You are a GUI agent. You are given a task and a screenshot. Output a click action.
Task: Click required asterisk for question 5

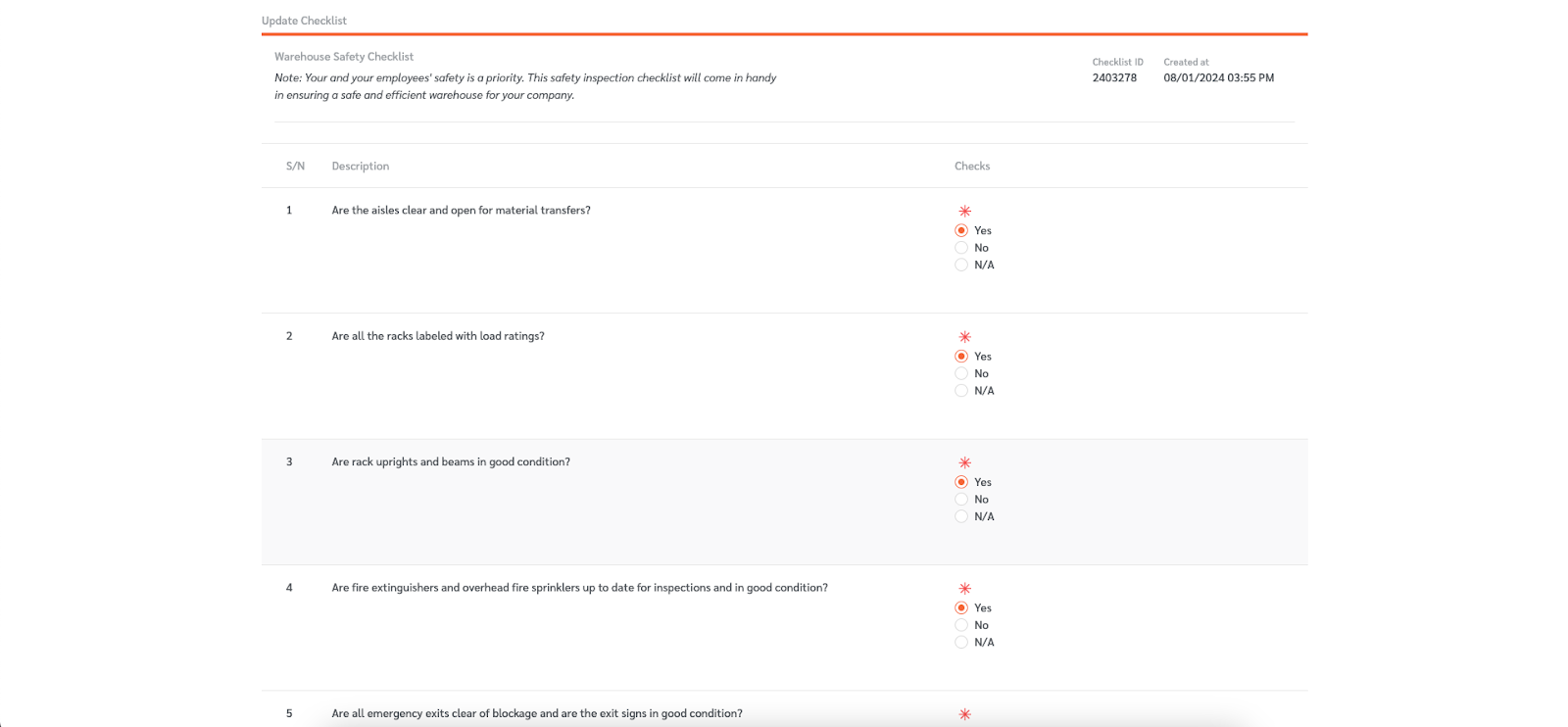[965, 714]
